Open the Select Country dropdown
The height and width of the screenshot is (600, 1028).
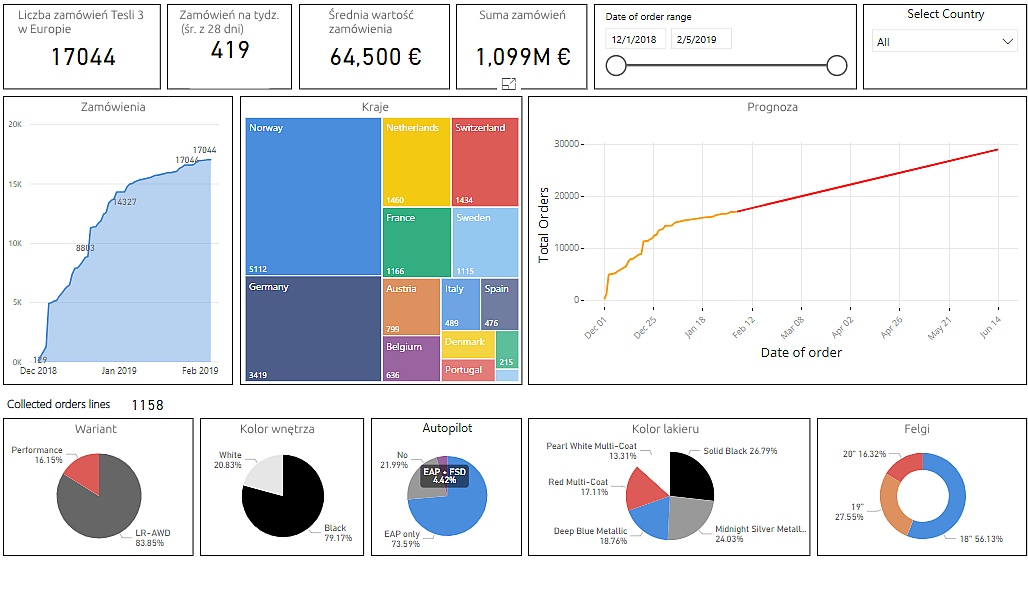click(945, 42)
